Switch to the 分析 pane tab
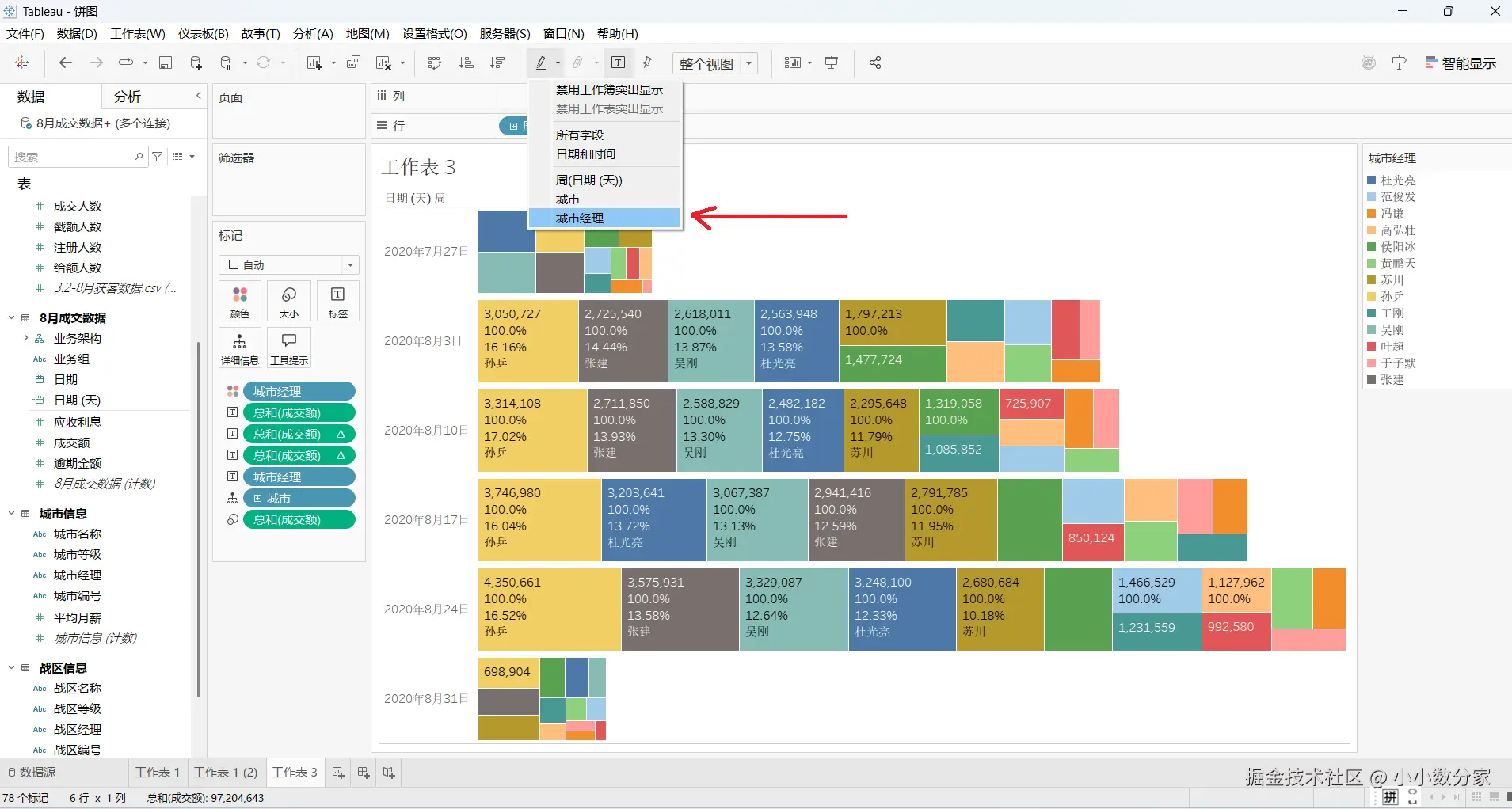Image resolution: width=1512 pixels, height=809 pixels. (x=128, y=97)
